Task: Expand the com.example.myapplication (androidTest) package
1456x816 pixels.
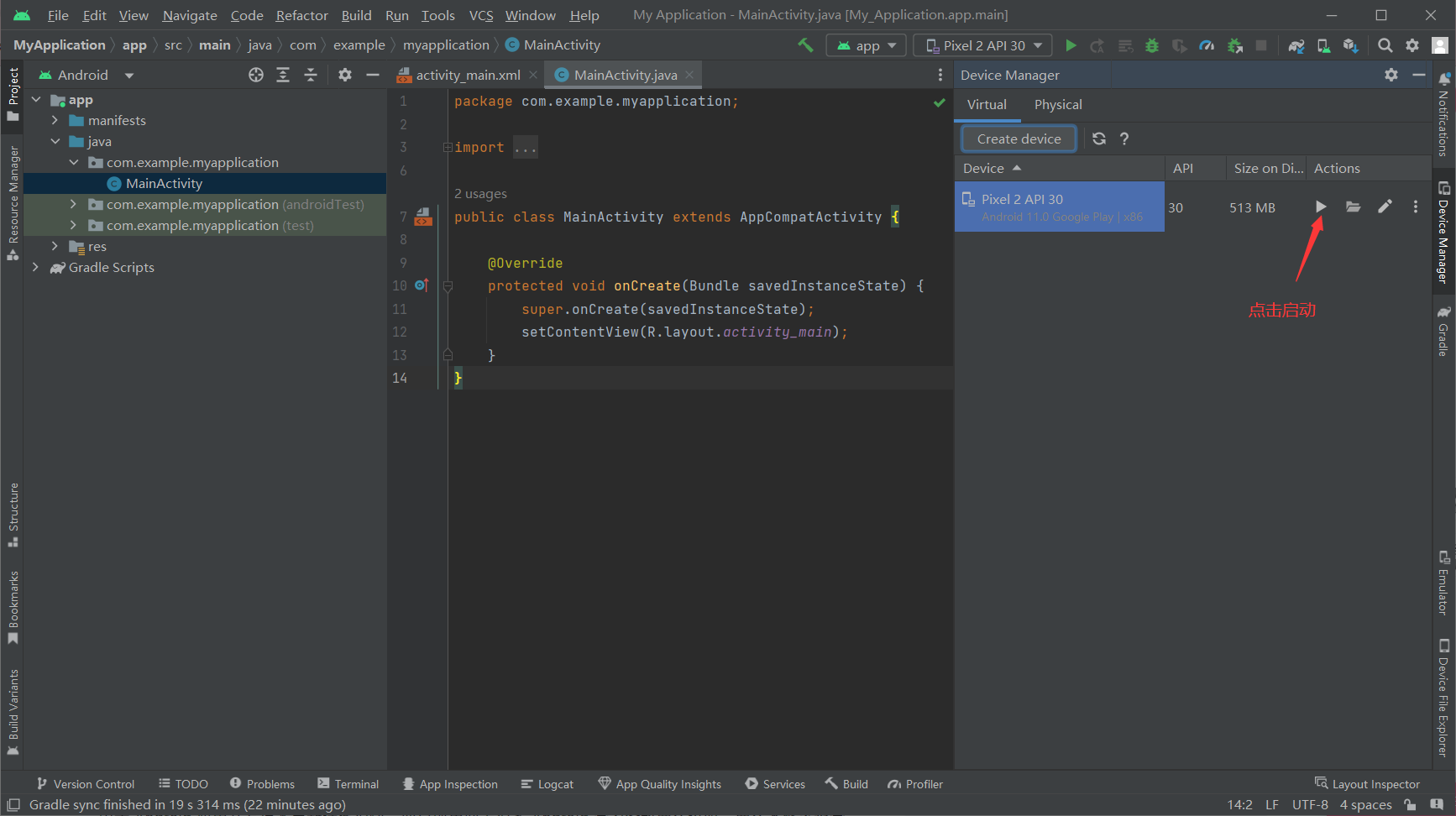Action: coord(73,205)
